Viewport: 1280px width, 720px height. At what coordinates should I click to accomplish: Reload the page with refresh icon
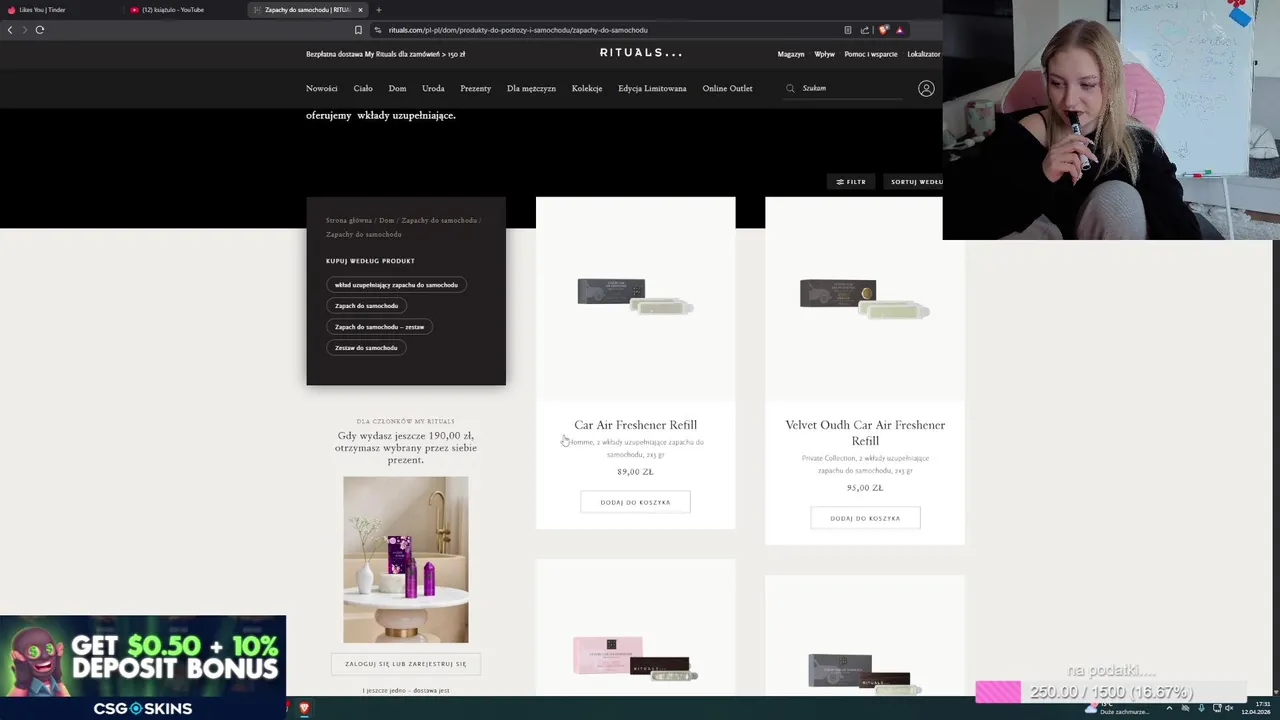click(x=40, y=30)
